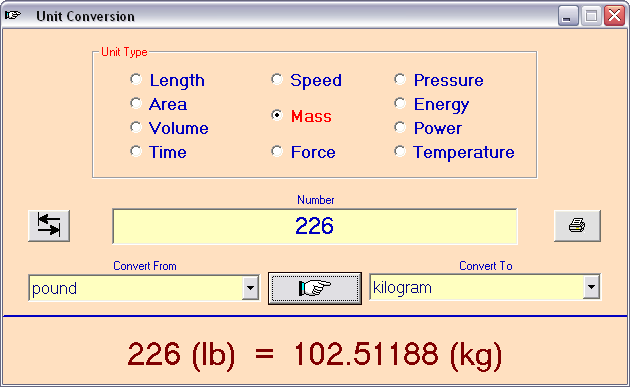Close the Unit Conversion window
Image resolution: width=630 pixels, height=387 pixels.
tap(615, 16)
